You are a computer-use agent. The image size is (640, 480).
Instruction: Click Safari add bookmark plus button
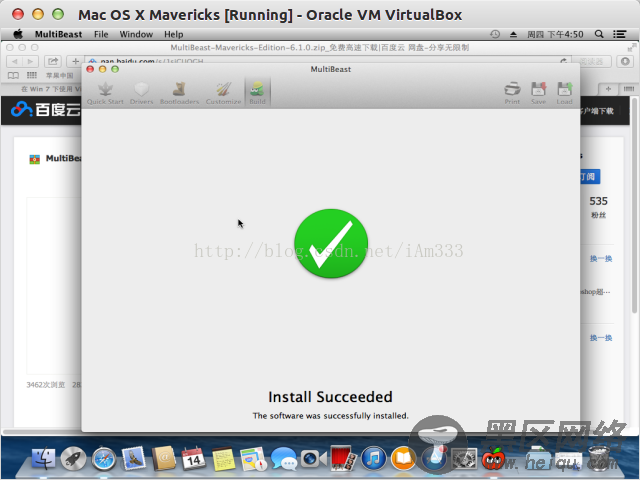(x=75, y=61)
